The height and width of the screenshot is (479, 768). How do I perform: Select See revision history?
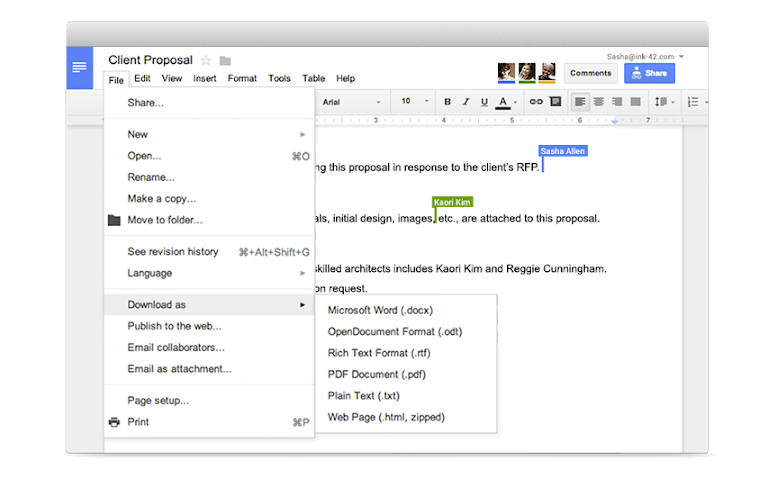[209, 252]
